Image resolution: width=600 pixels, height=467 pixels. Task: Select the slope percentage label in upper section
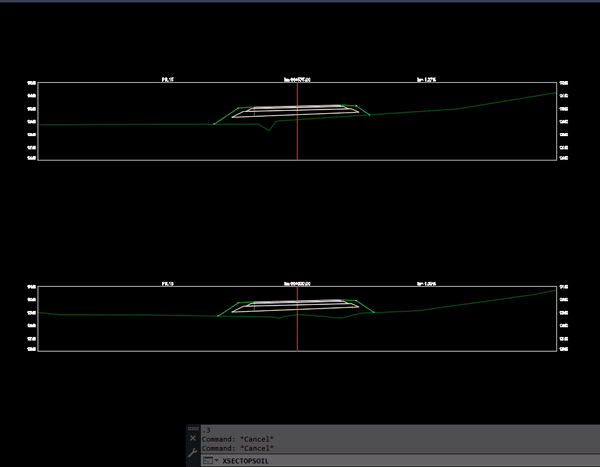pyautogui.click(x=426, y=78)
